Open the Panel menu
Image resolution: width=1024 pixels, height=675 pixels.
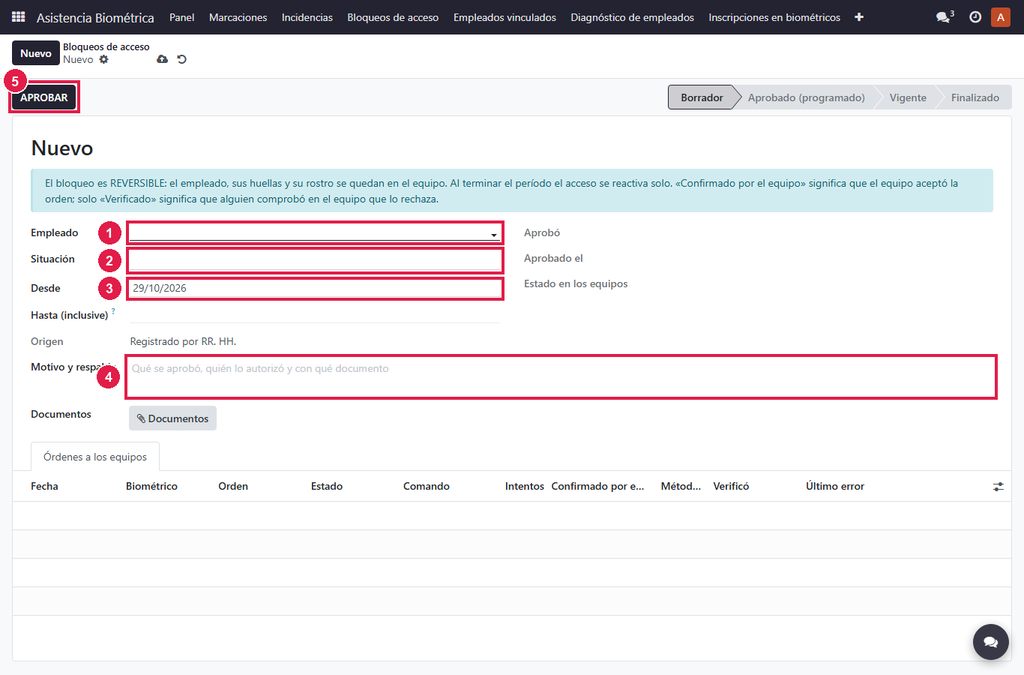[182, 17]
